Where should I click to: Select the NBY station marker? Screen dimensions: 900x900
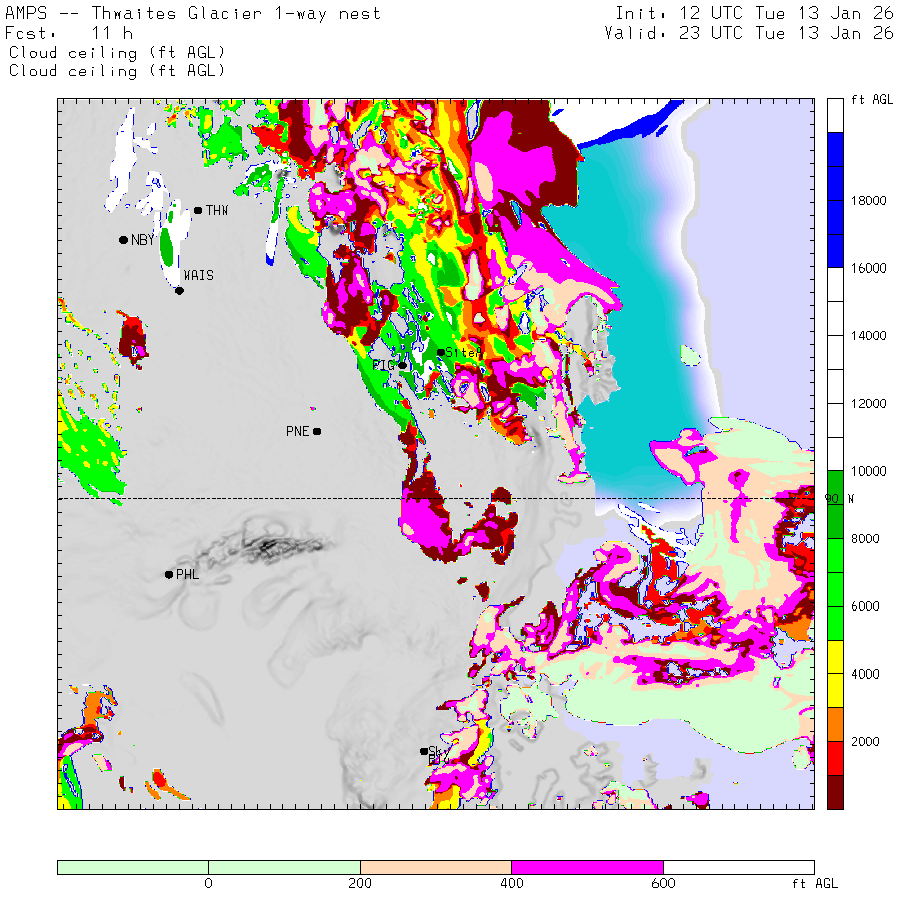[123, 240]
